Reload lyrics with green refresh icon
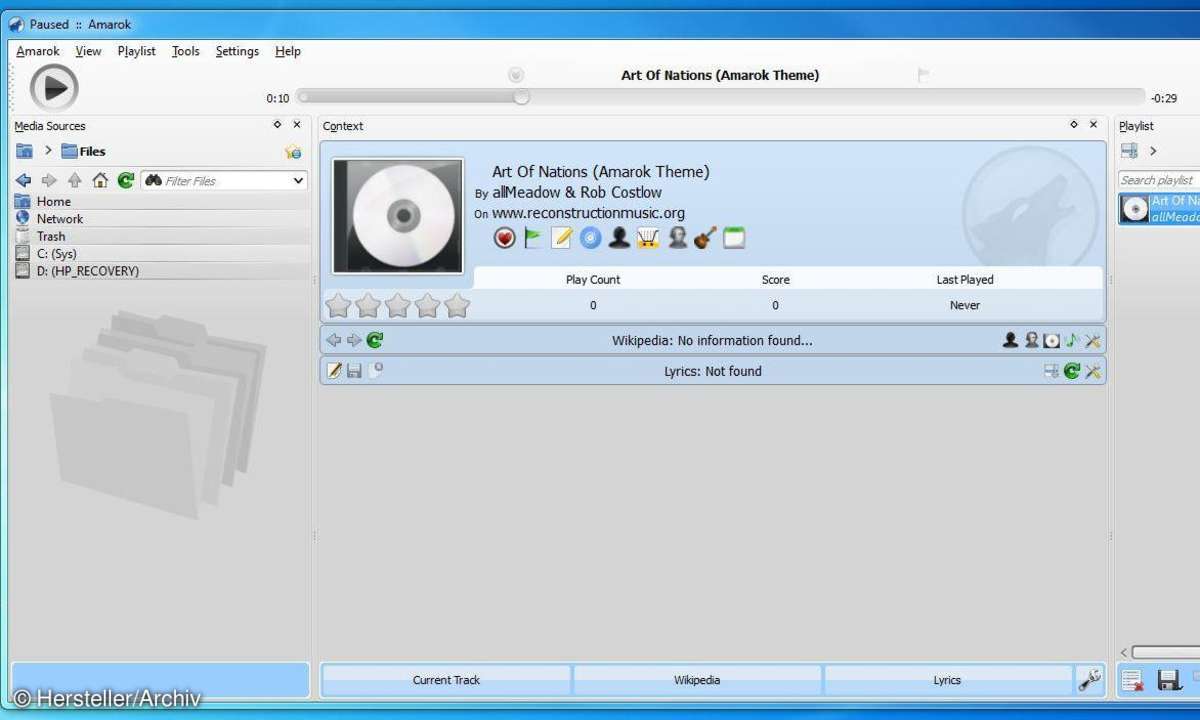Viewport: 1200px width, 720px height. [x=1072, y=371]
